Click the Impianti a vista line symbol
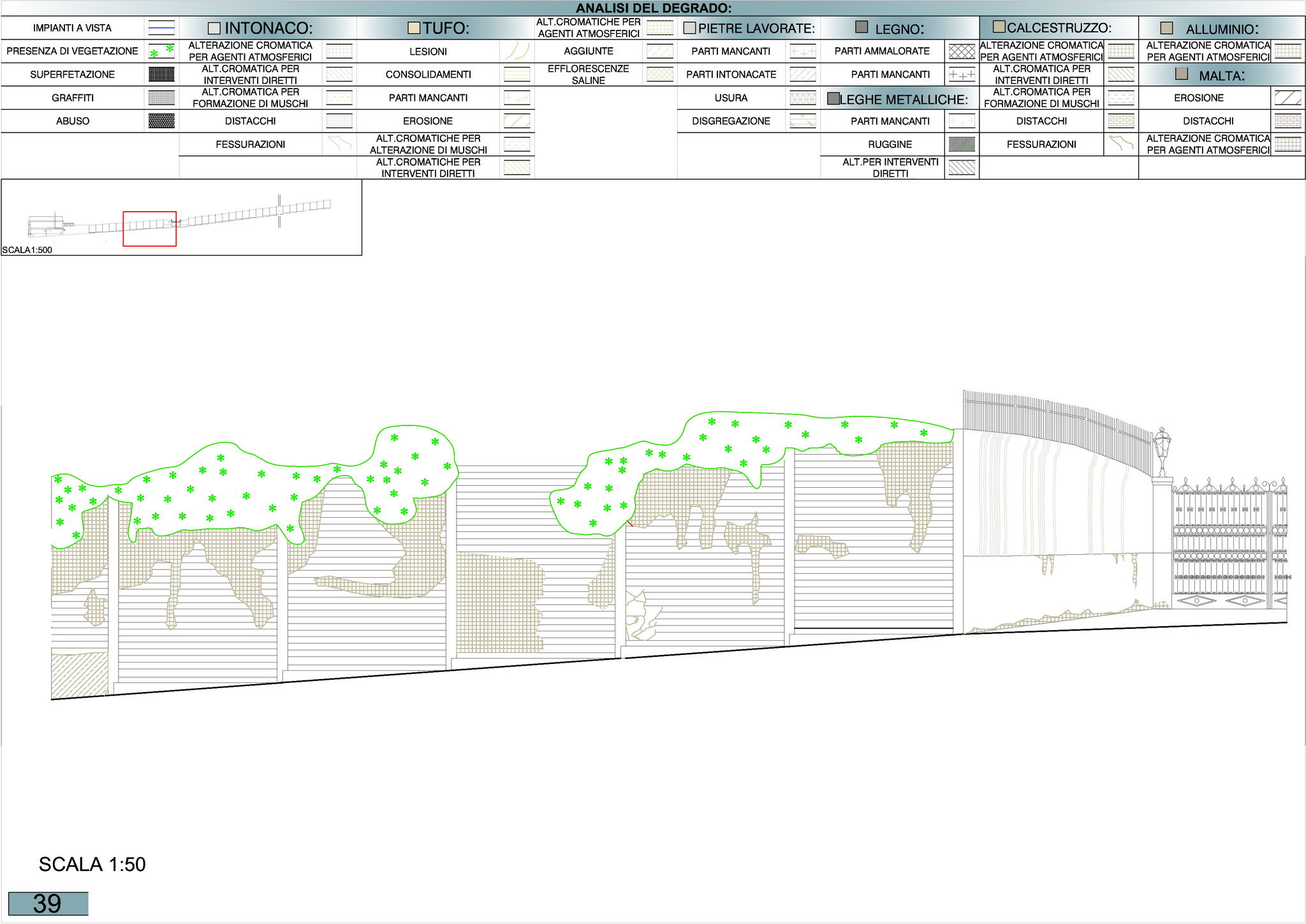Image resolution: width=1306 pixels, height=924 pixels. pos(161,28)
